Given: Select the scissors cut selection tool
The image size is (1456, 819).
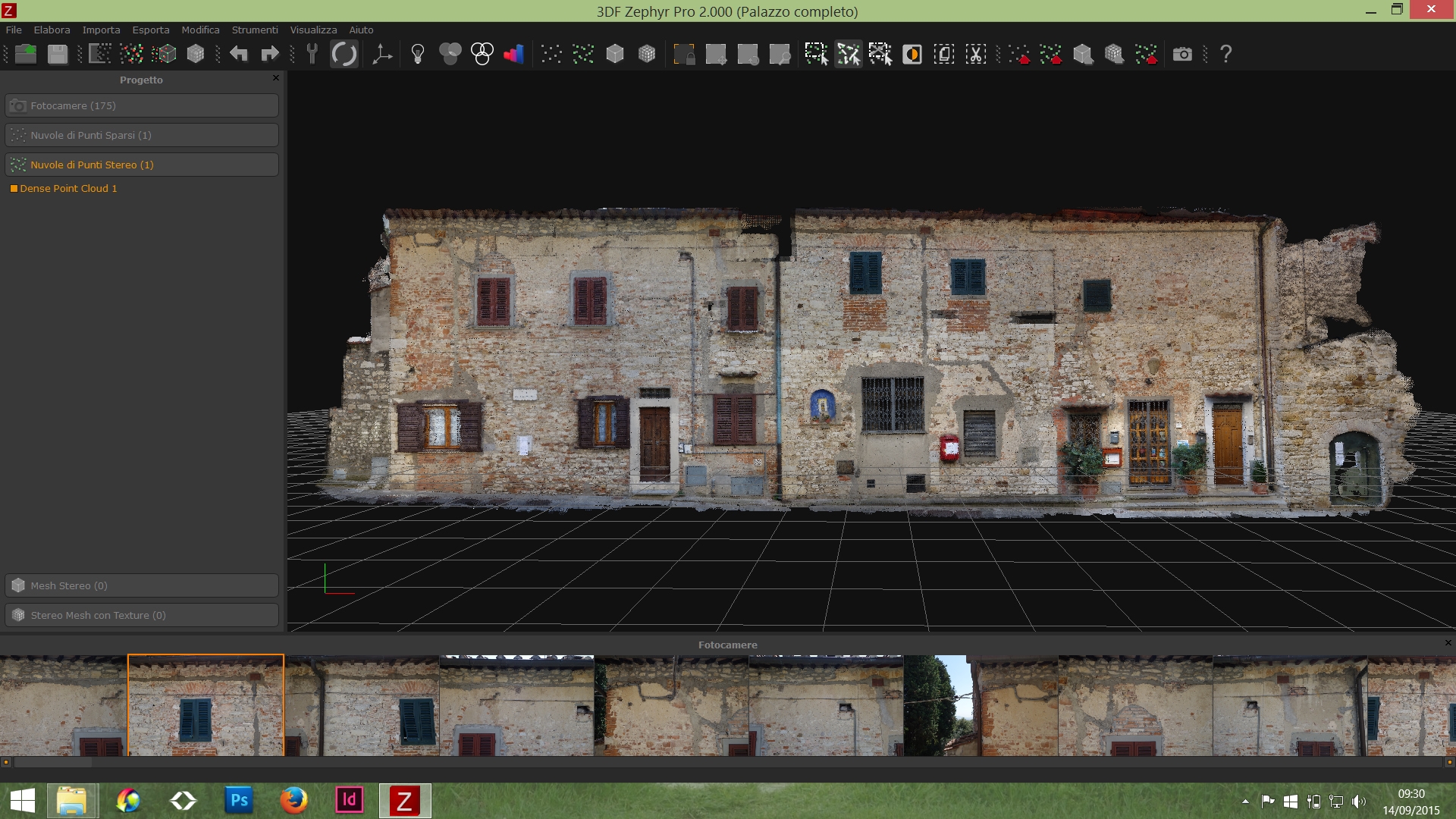Looking at the screenshot, I should 976,54.
